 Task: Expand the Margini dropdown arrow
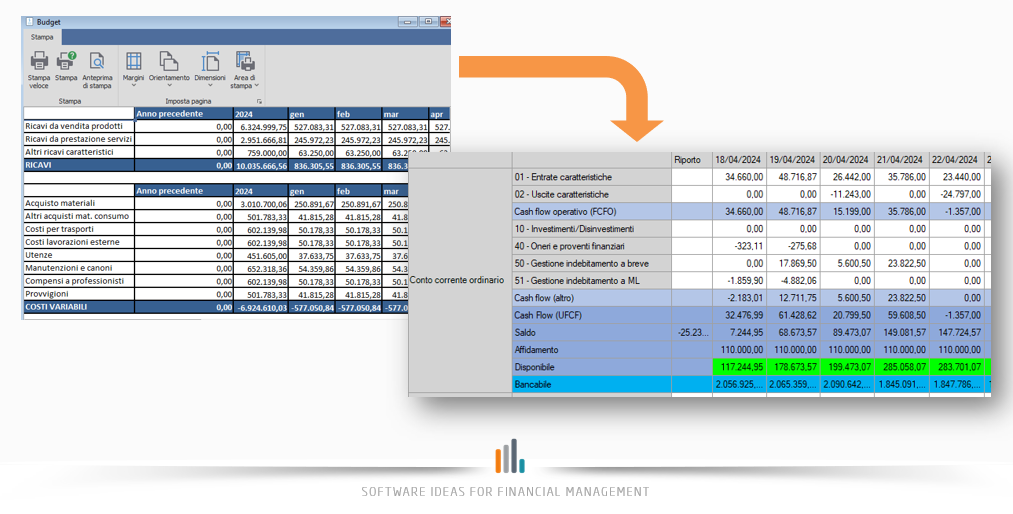tap(133, 85)
